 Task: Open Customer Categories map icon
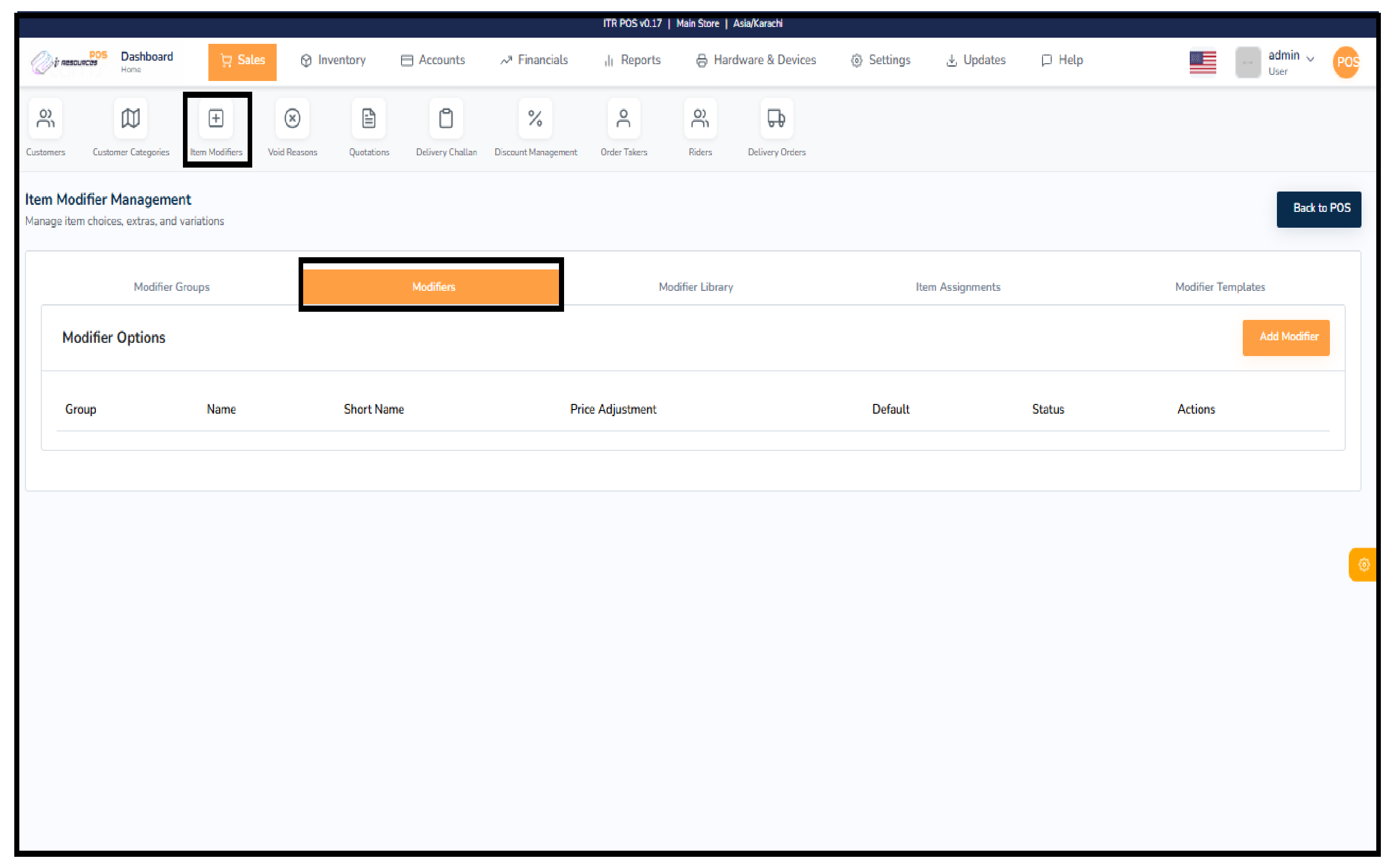click(x=130, y=119)
